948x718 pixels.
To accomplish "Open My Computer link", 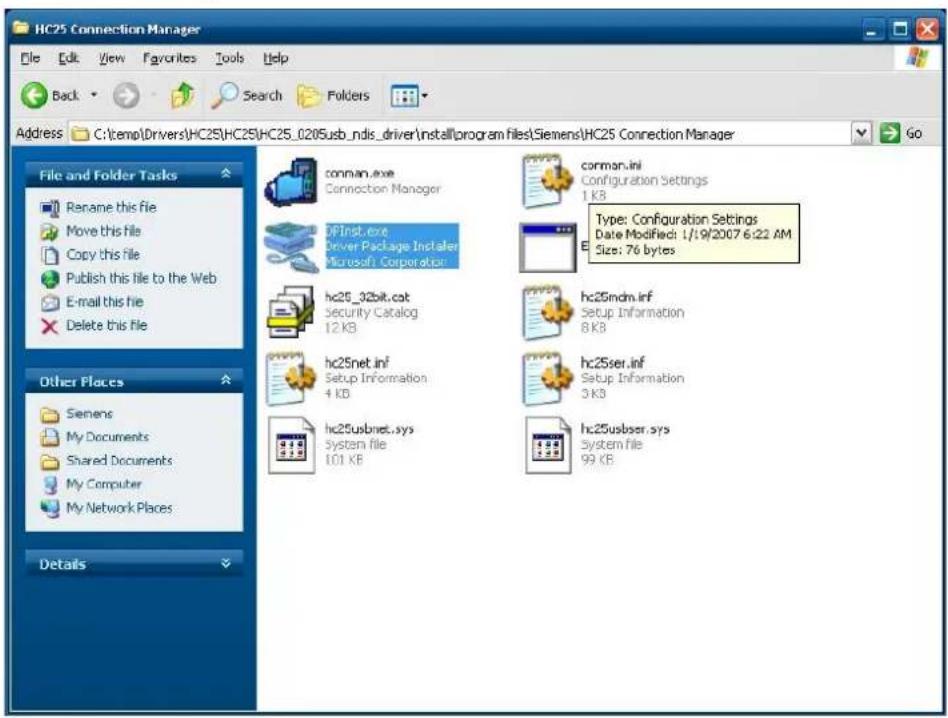I will coord(104,484).
